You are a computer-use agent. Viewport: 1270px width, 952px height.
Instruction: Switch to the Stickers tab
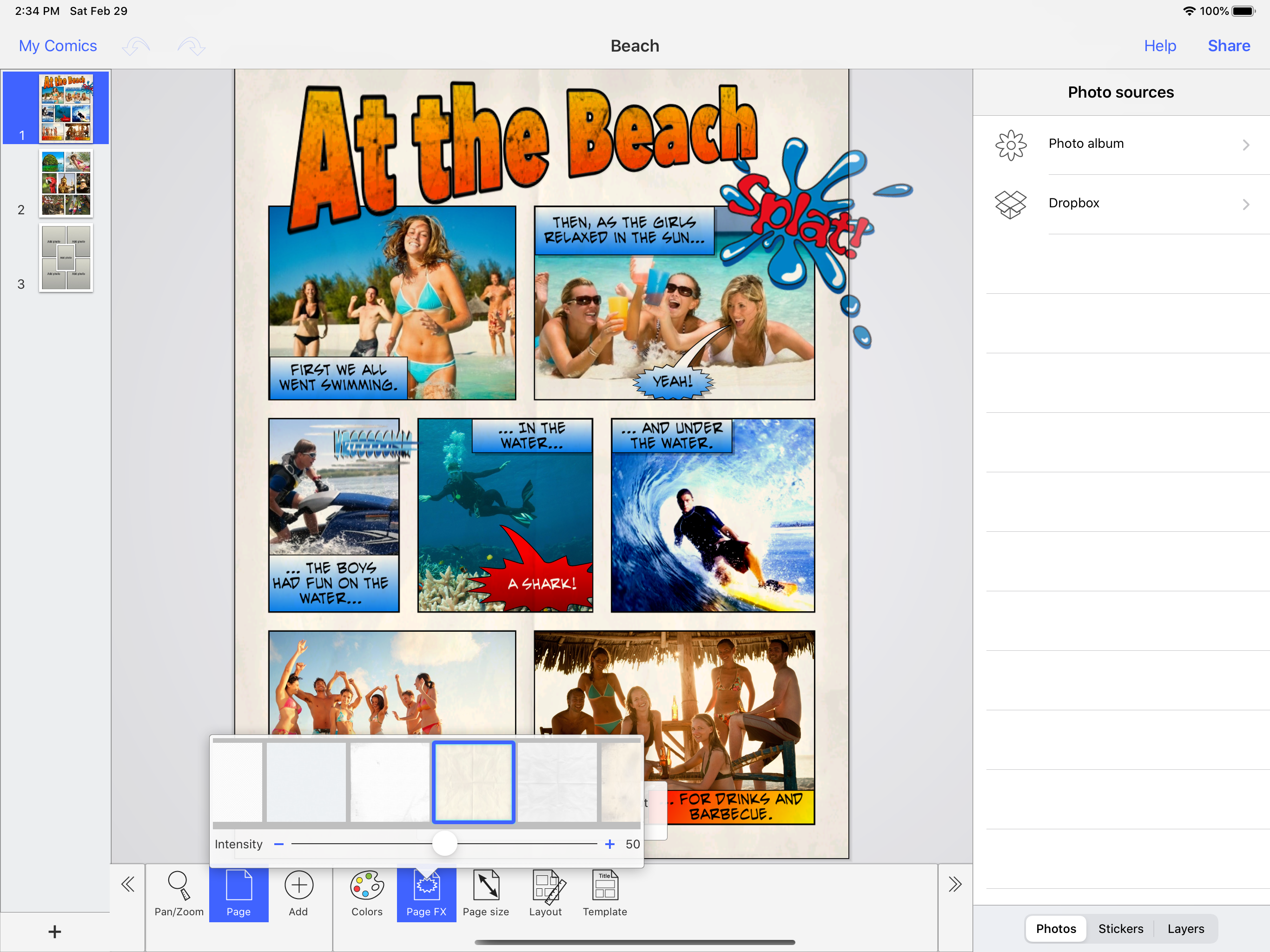[x=1120, y=928]
